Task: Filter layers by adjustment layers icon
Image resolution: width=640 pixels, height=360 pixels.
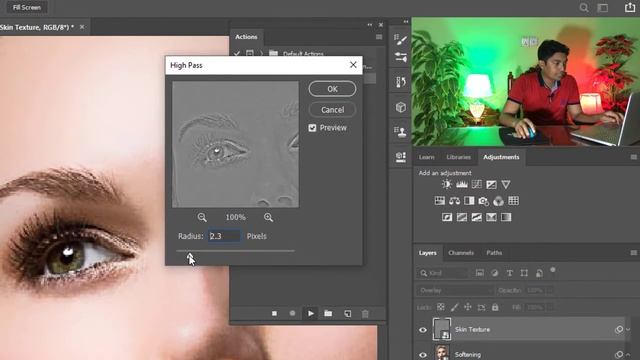Action: click(x=495, y=273)
